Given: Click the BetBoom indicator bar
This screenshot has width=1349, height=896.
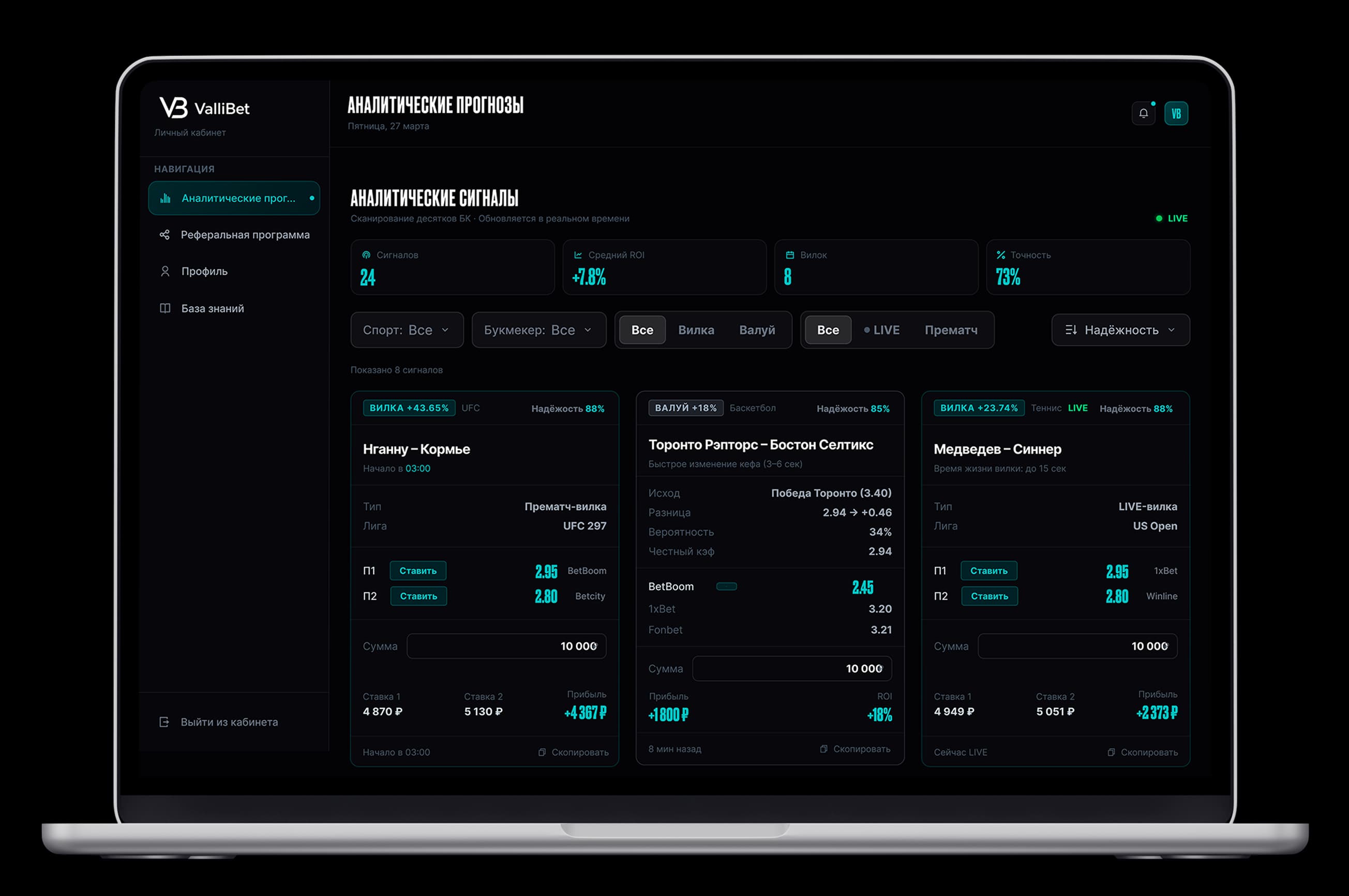Looking at the screenshot, I should click(x=726, y=586).
